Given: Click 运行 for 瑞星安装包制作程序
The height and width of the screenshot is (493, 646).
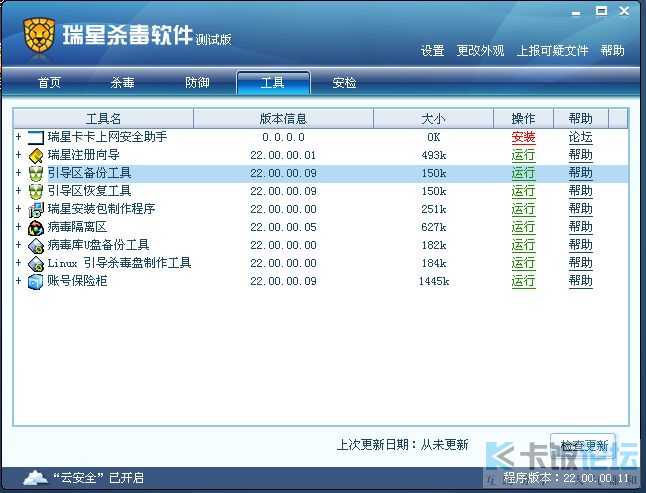Looking at the screenshot, I should click(523, 209).
